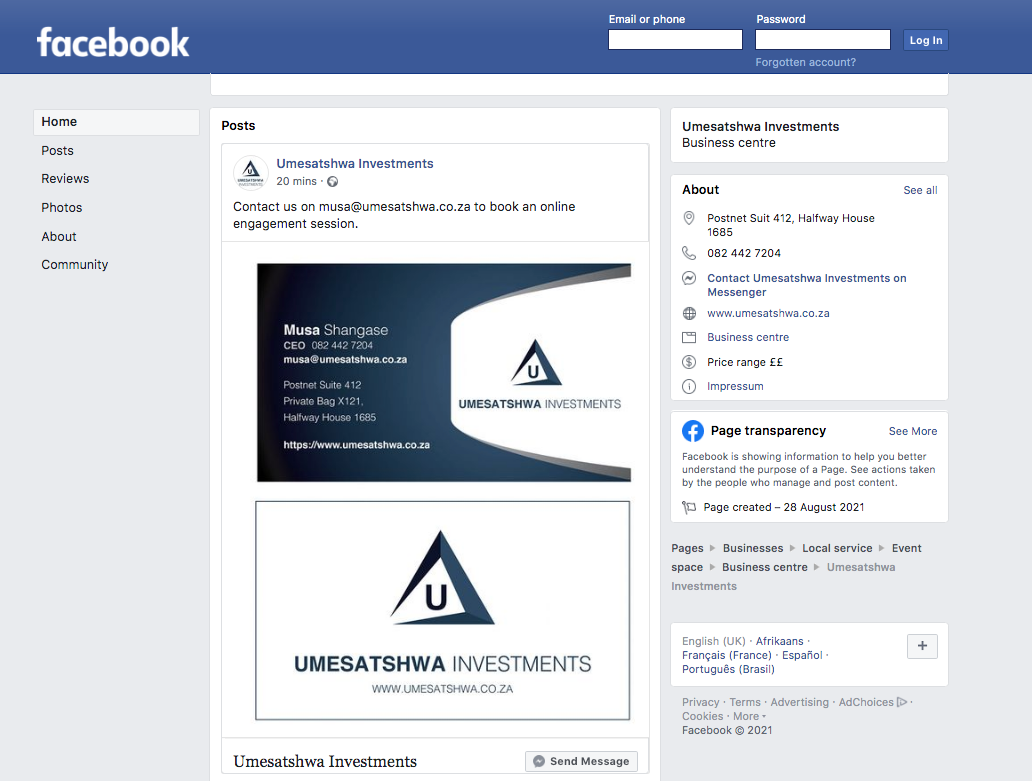Viewport: 1032px width, 781px height.
Task: Open the www.umesatshwa.co.za website link
Action: pos(768,313)
